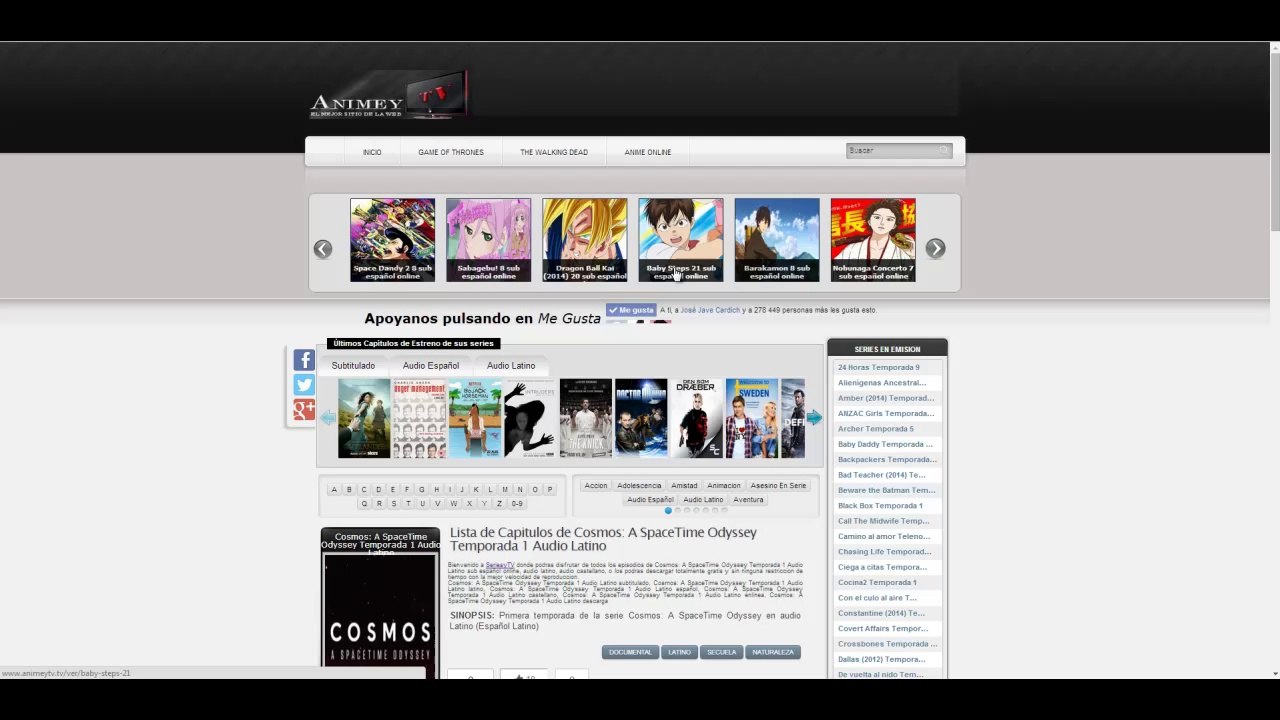Image resolution: width=1280 pixels, height=720 pixels.
Task: Open the BoJack Horseman poster thumbnail
Action: click(x=475, y=418)
